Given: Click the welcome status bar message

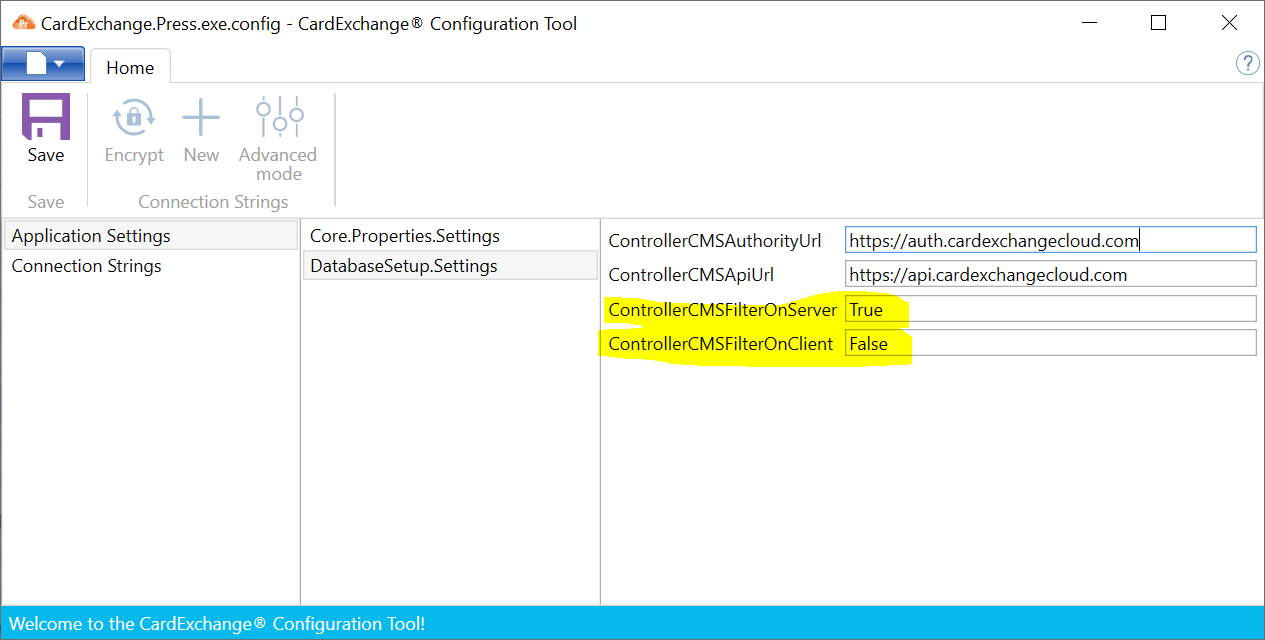Looking at the screenshot, I should pyautogui.click(x=217, y=624).
